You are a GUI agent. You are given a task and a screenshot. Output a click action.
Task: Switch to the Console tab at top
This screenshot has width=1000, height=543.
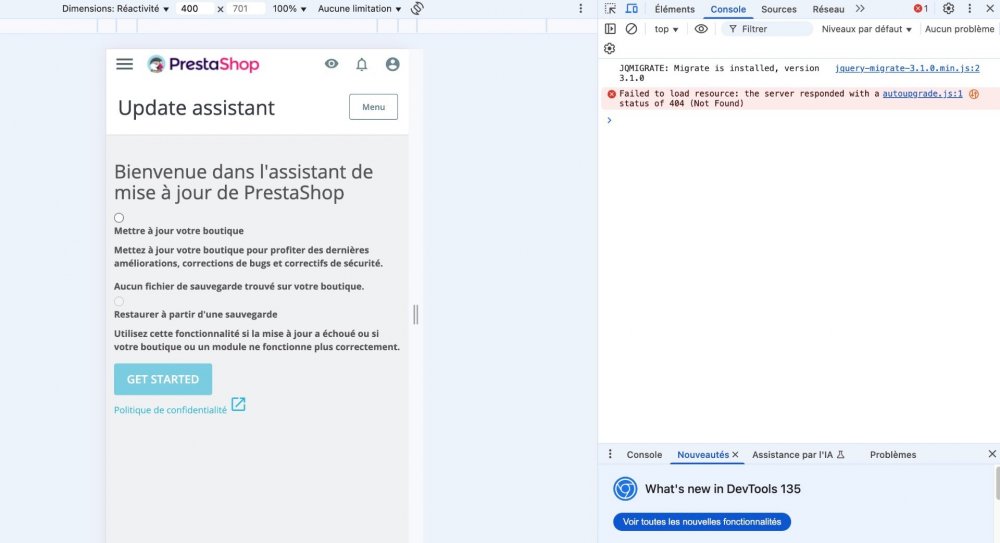pyautogui.click(x=728, y=9)
